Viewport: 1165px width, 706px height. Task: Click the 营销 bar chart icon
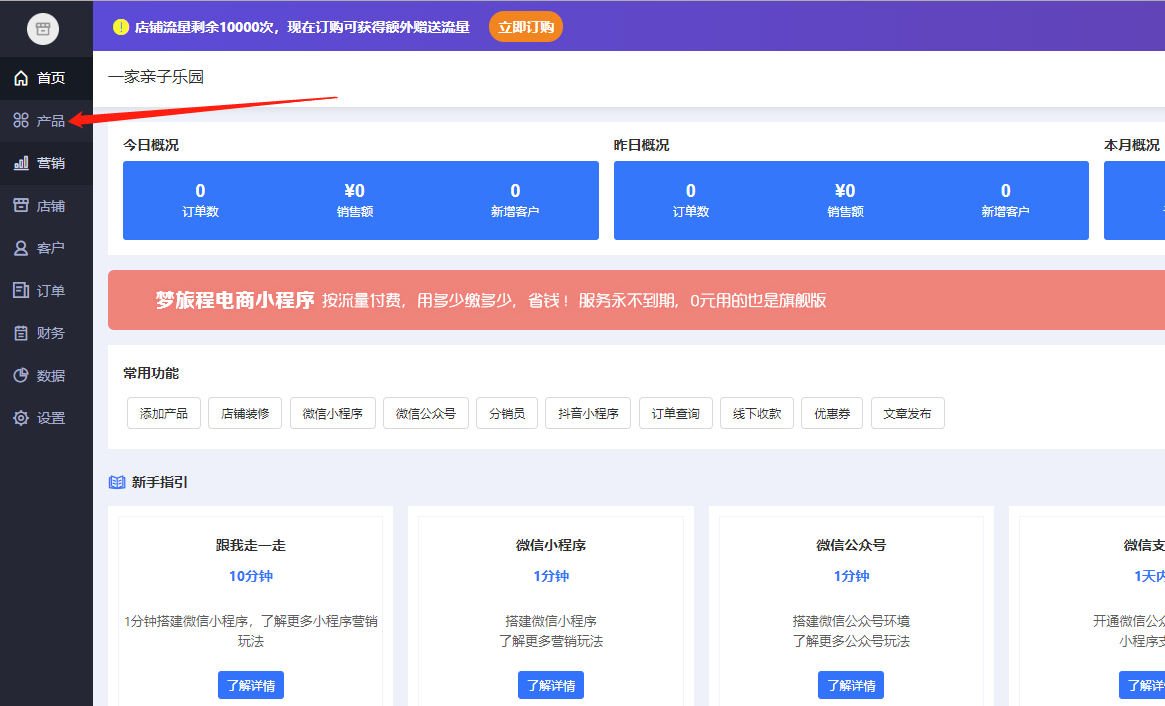21,163
